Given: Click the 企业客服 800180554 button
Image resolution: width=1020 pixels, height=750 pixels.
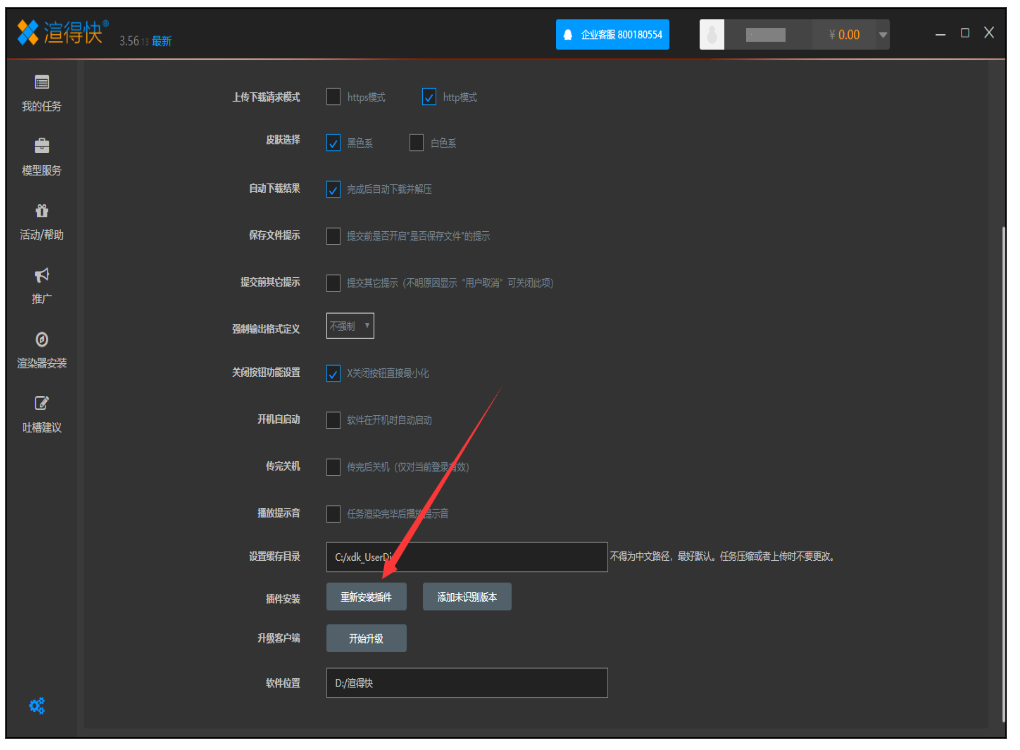Looking at the screenshot, I should (x=612, y=35).
